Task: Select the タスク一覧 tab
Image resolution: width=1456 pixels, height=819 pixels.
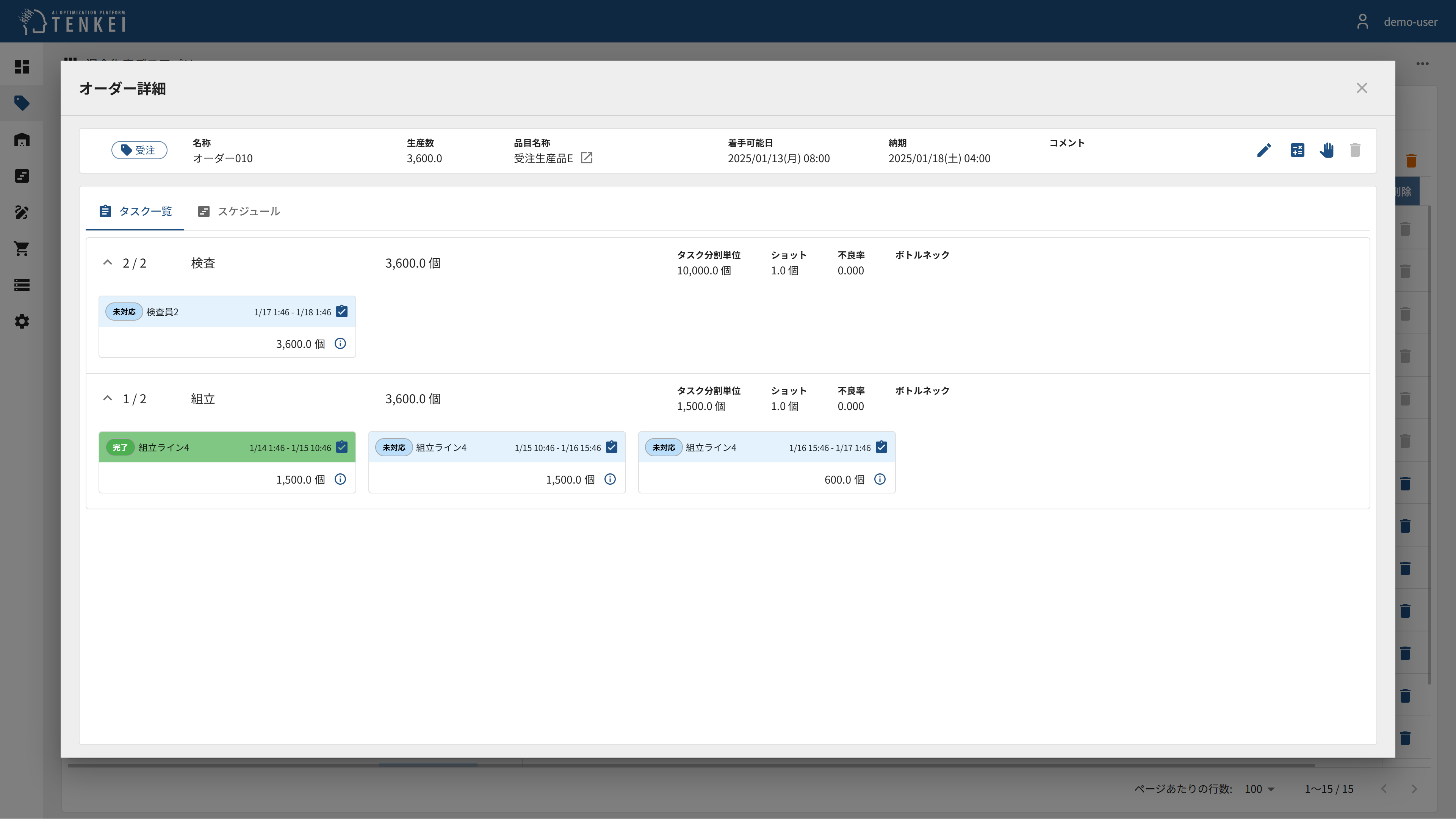Action: point(135,211)
